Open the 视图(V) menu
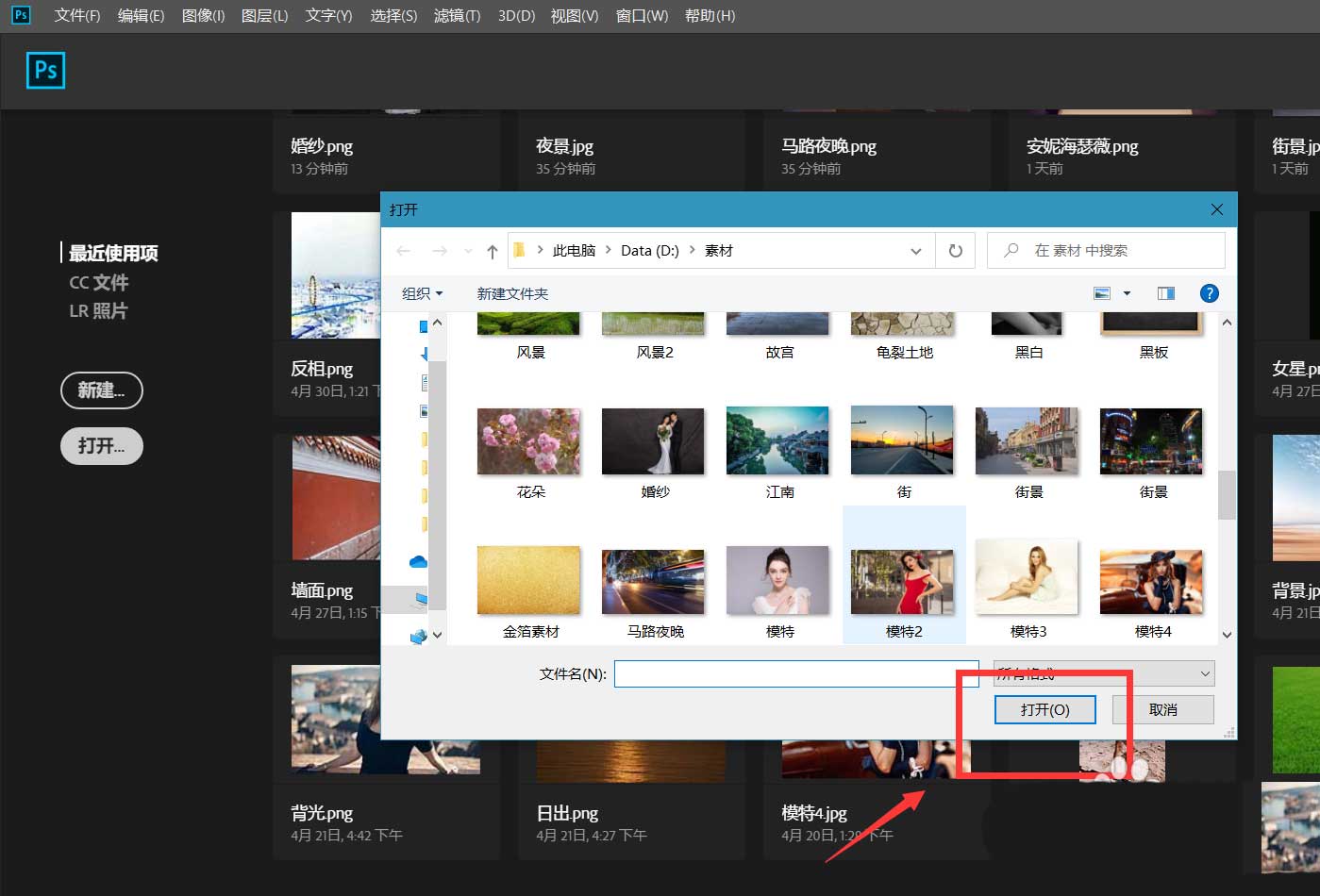Viewport: 1320px width, 896px height. pyautogui.click(x=575, y=16)
